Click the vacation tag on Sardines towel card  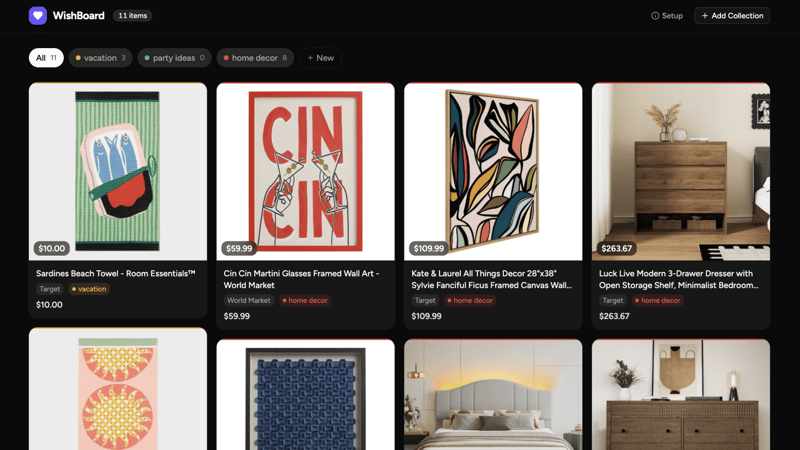click(89, 289)
